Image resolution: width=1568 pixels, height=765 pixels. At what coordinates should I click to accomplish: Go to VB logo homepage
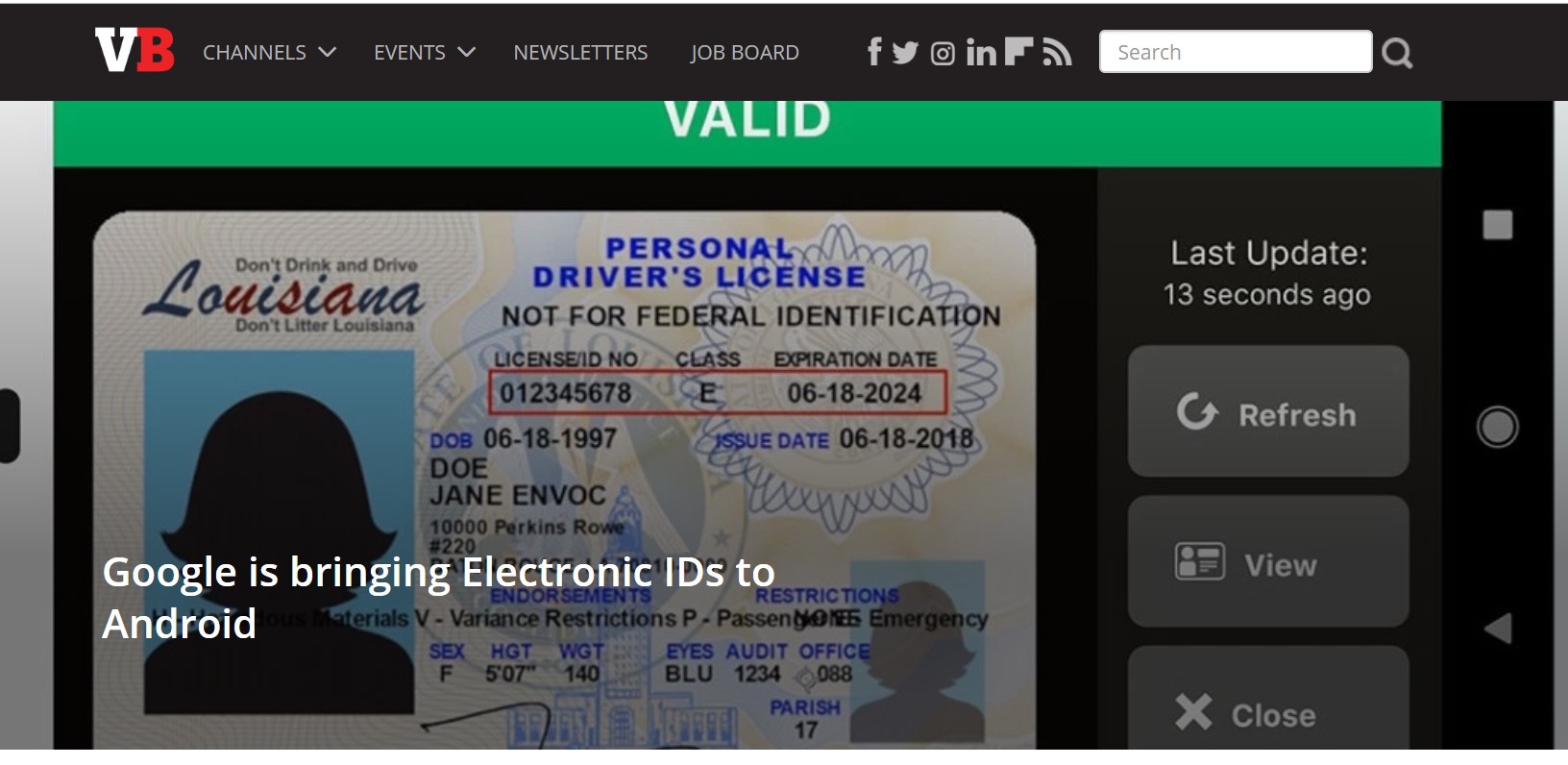(x=135, y=50)
